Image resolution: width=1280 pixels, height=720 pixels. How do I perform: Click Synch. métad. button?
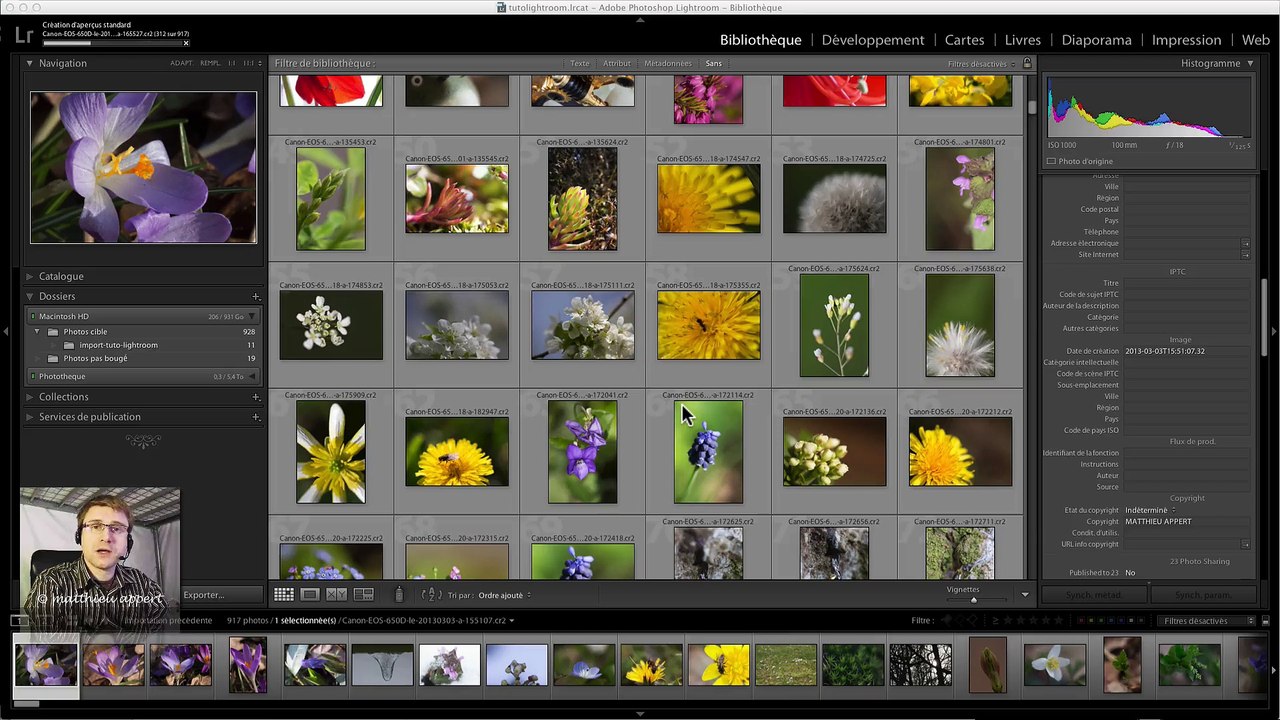click(1095, 595)
